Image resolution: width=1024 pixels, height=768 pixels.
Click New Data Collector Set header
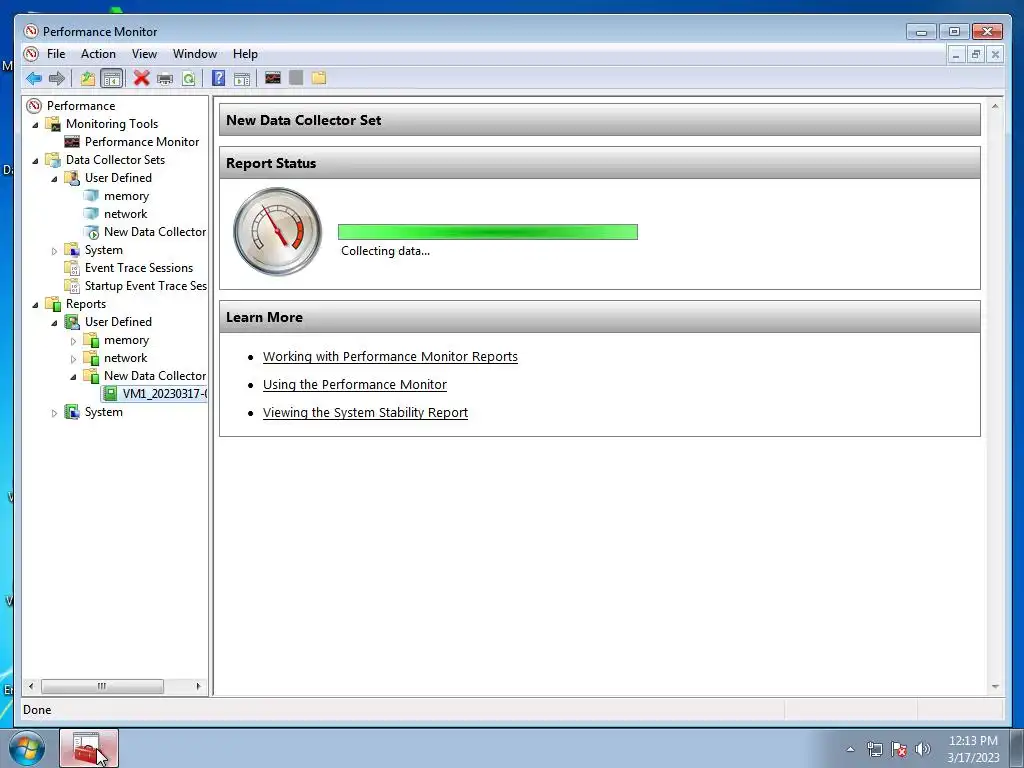(600, 120)
